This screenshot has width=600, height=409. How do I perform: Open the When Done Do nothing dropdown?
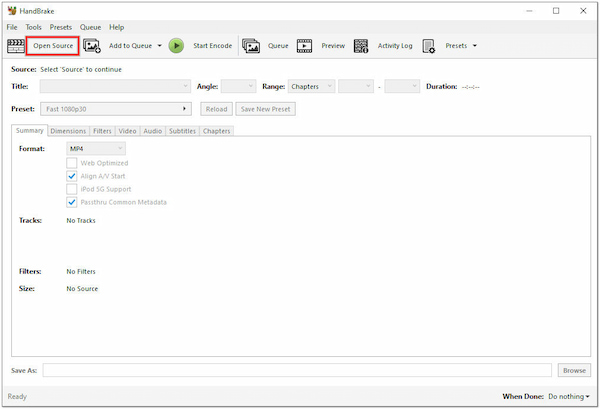tap(569, 396)
